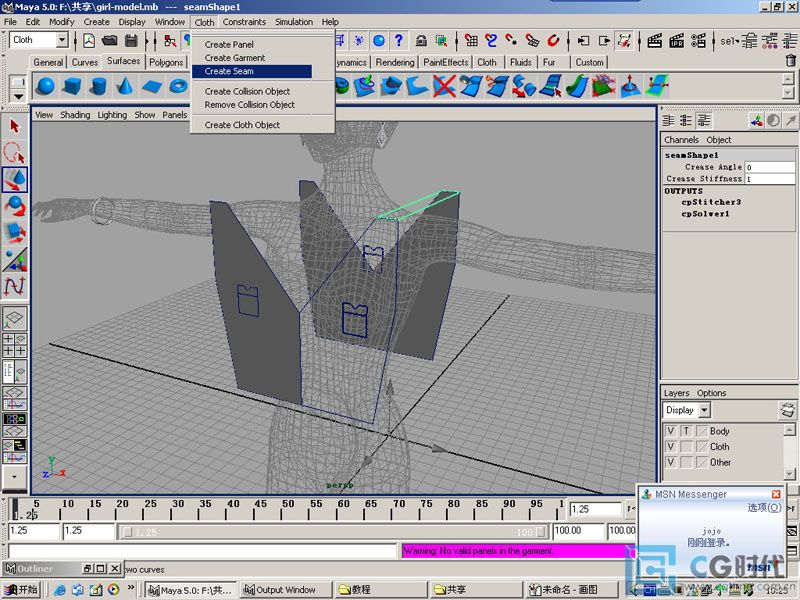Enable snap to points magnet icon
This screenshot has width=800, height=600.
(x=511, y=40)
